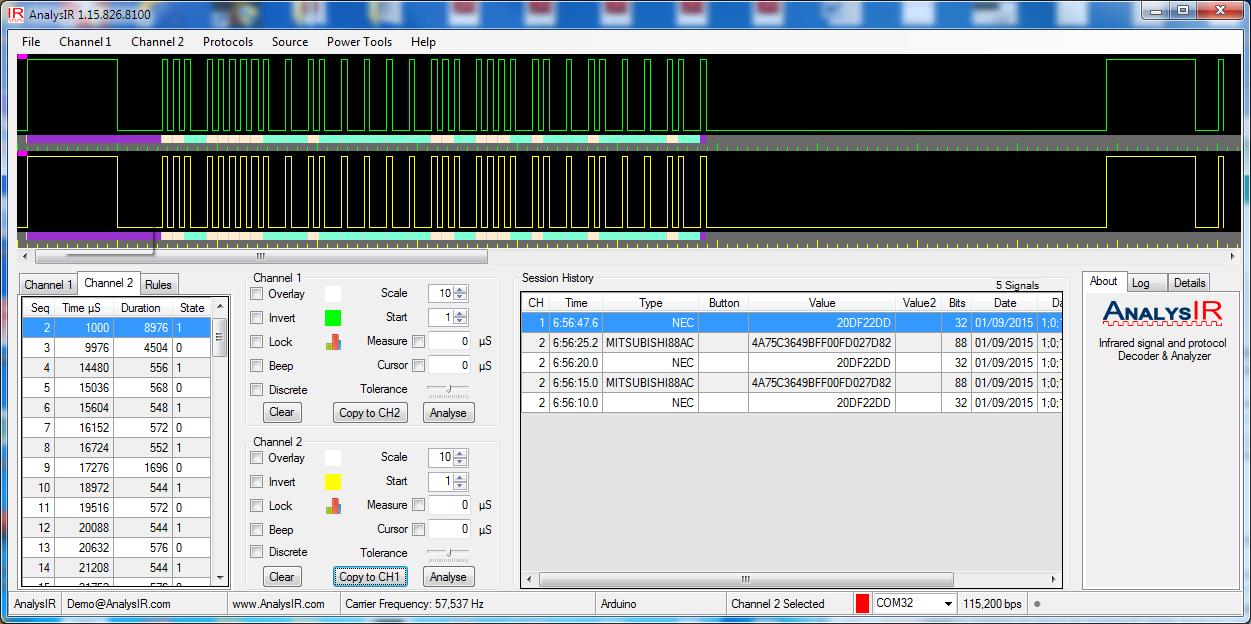The image size is (1251, 624).
Task: Toggle Invert checkbox for Channel 2
Action: [x=257, y=482]
